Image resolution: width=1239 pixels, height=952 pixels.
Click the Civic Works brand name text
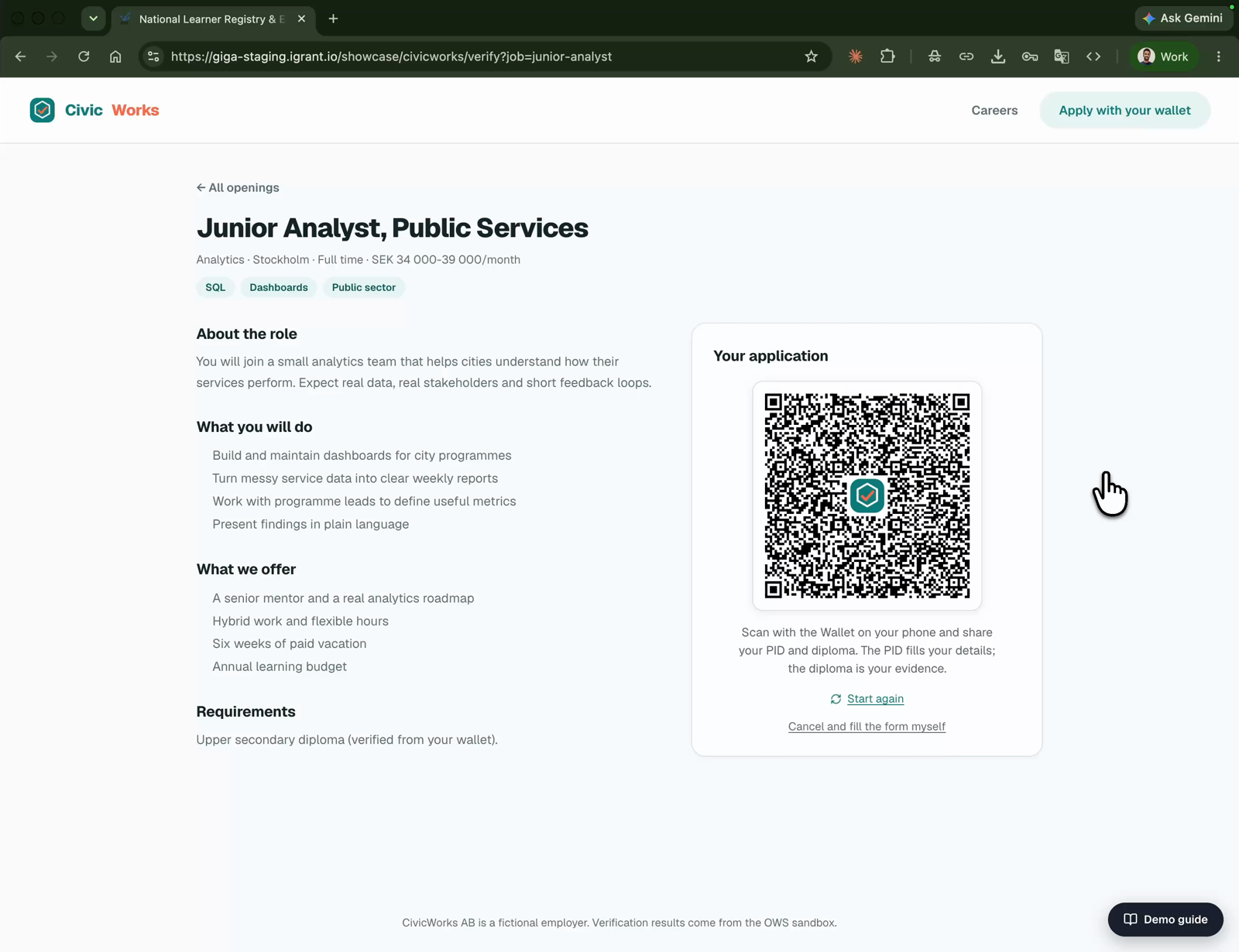click(112, 110)
